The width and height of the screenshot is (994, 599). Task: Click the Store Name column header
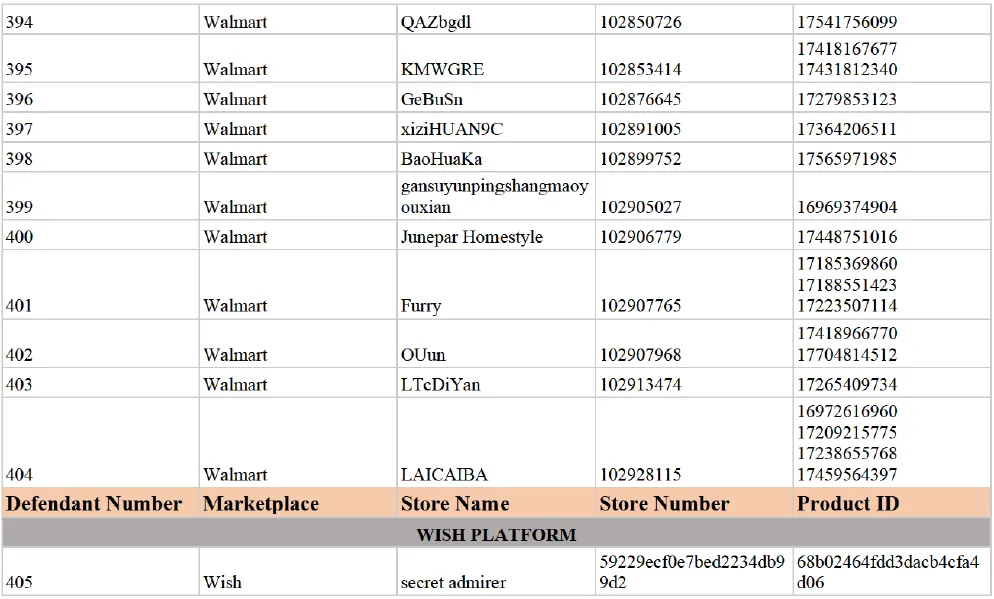[x=455, y=504]
